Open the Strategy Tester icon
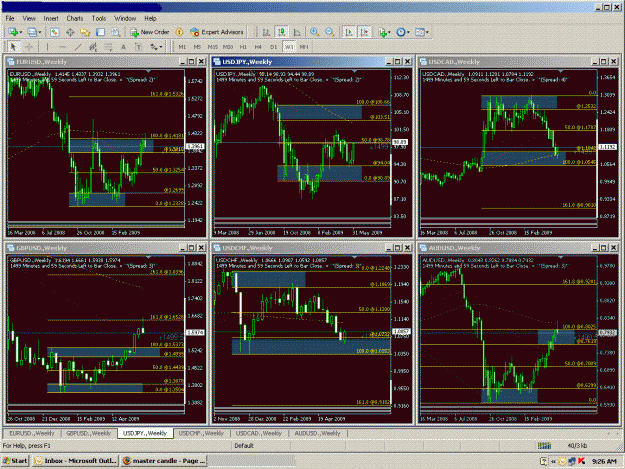625x469 pixels. [116, 32]
